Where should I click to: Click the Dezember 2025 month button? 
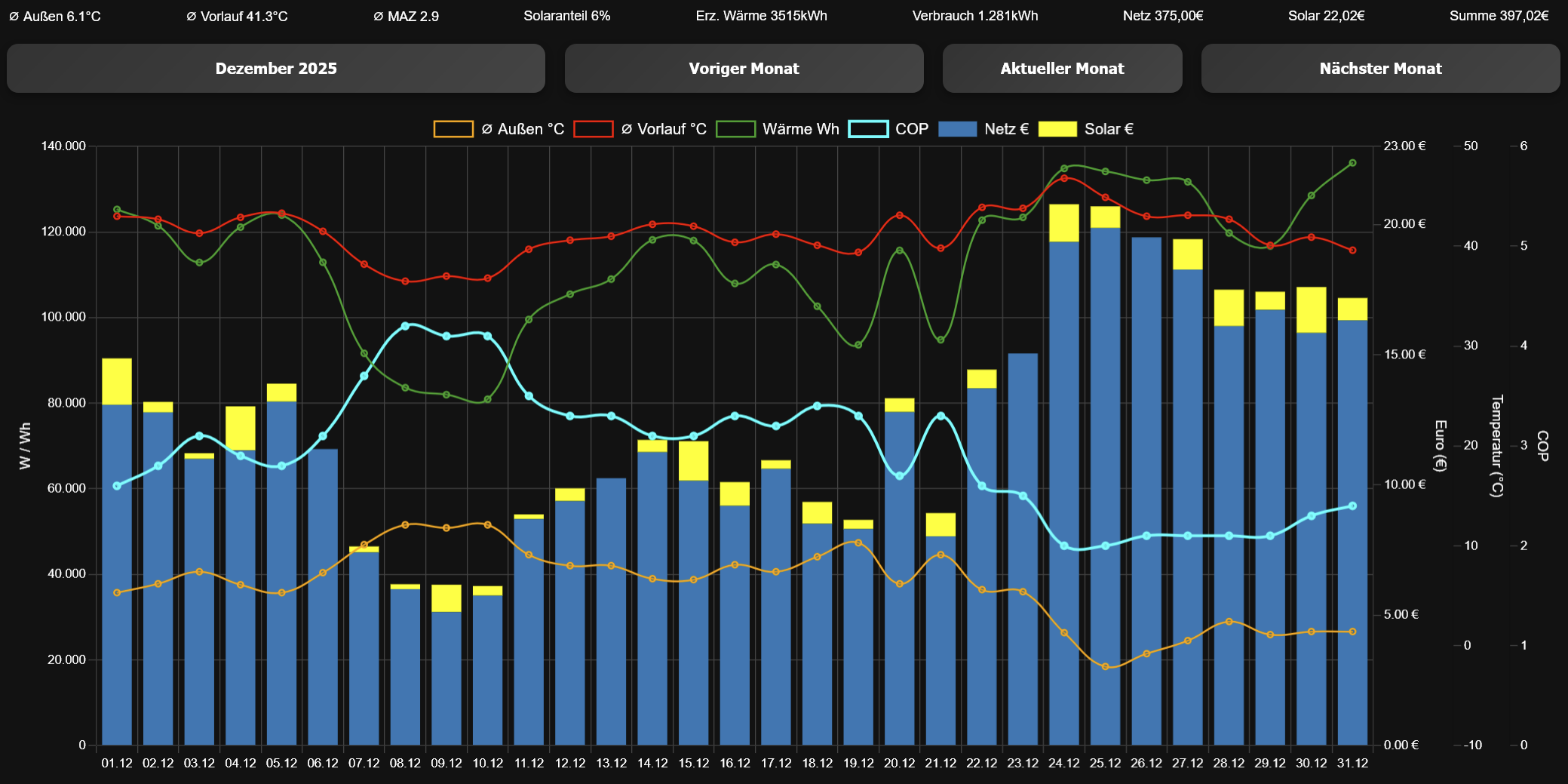click(x=276, y=69)
